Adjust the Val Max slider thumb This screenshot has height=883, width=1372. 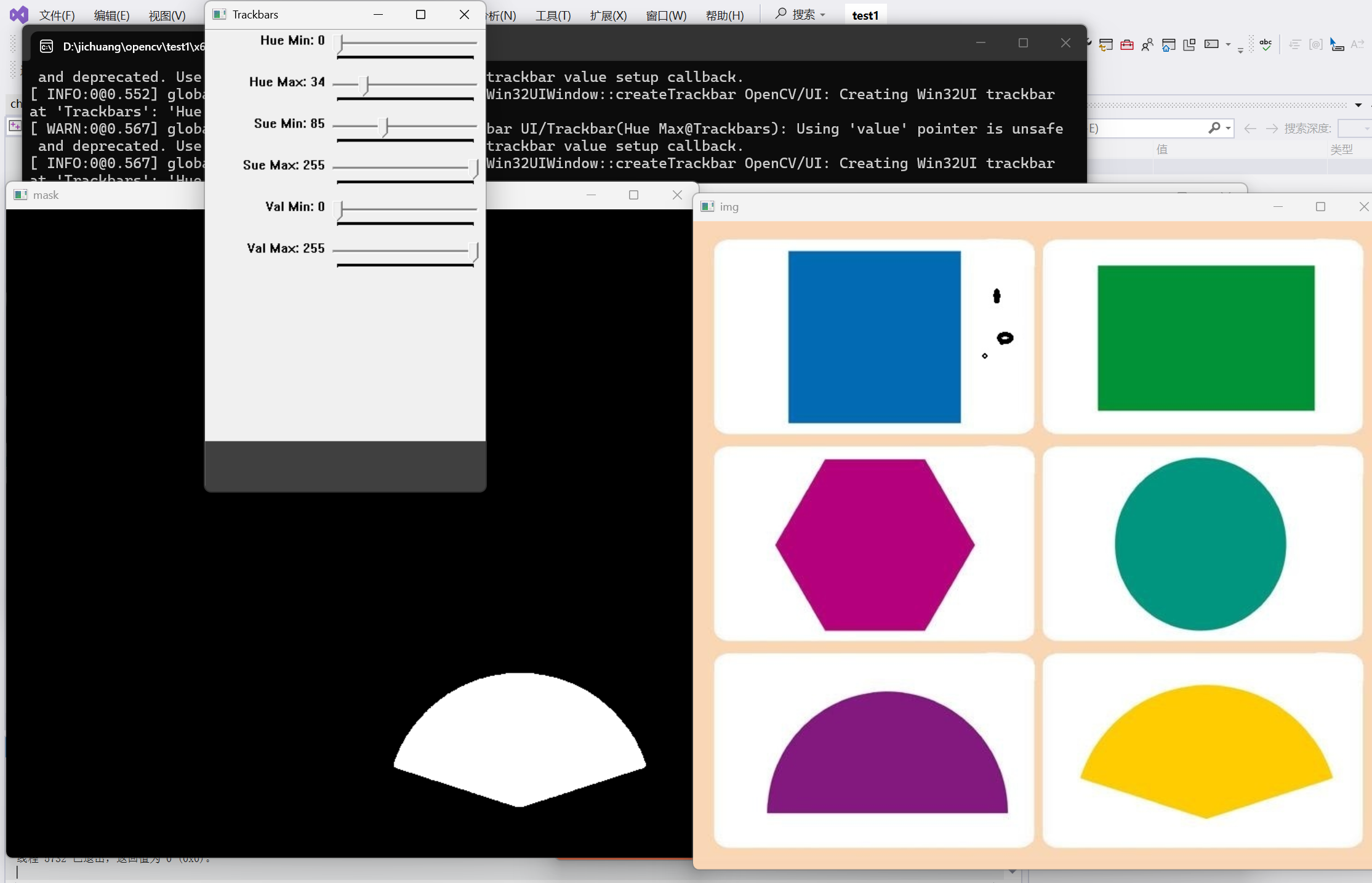(474, 251)
